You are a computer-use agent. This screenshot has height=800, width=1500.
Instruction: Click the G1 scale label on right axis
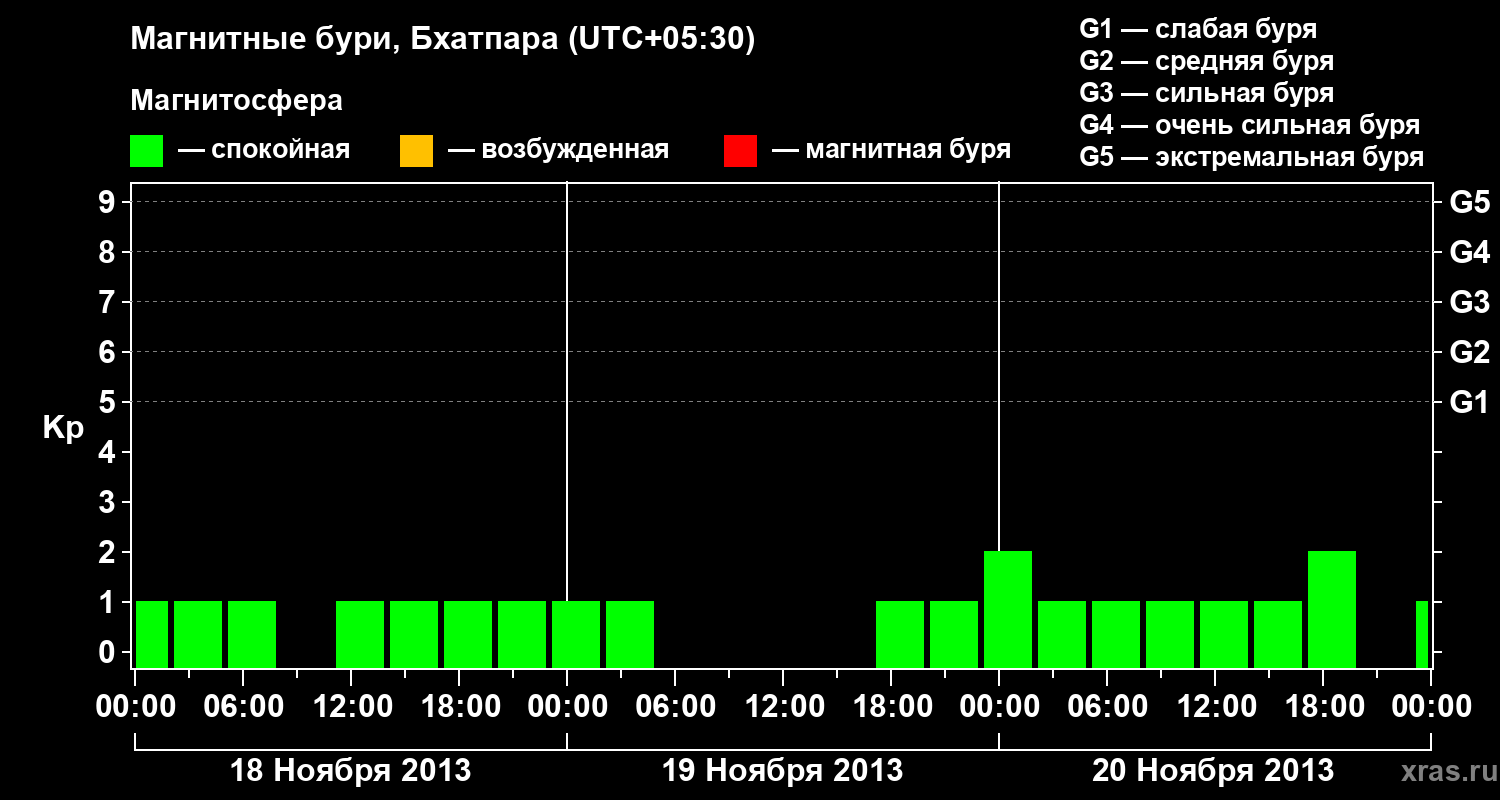pyautogui.click(x=1470, y=402)
